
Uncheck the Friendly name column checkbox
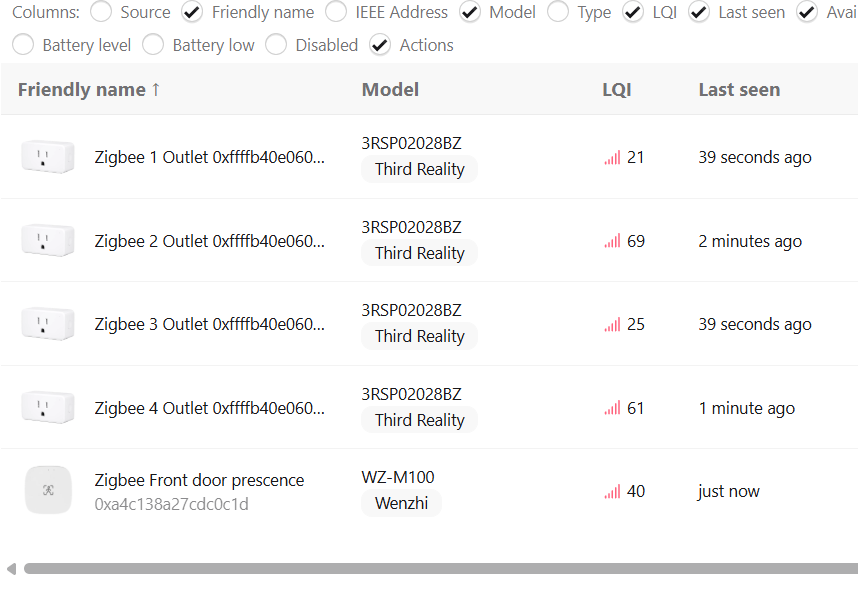(193, 12)
